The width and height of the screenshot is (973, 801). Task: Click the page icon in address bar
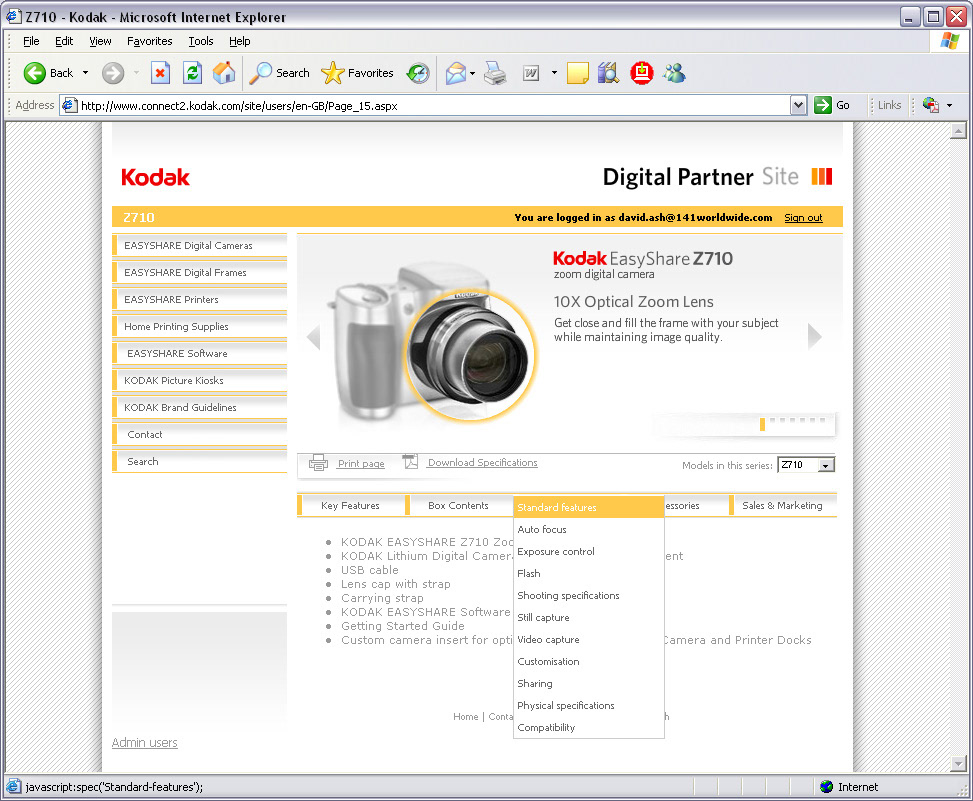click(x=70, y=105)
